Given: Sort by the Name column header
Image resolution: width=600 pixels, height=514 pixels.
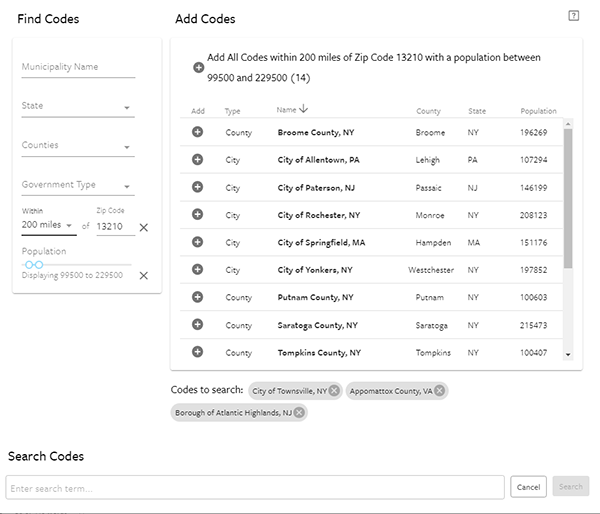Looking at the screenshot, I should (x=286, y=110).
